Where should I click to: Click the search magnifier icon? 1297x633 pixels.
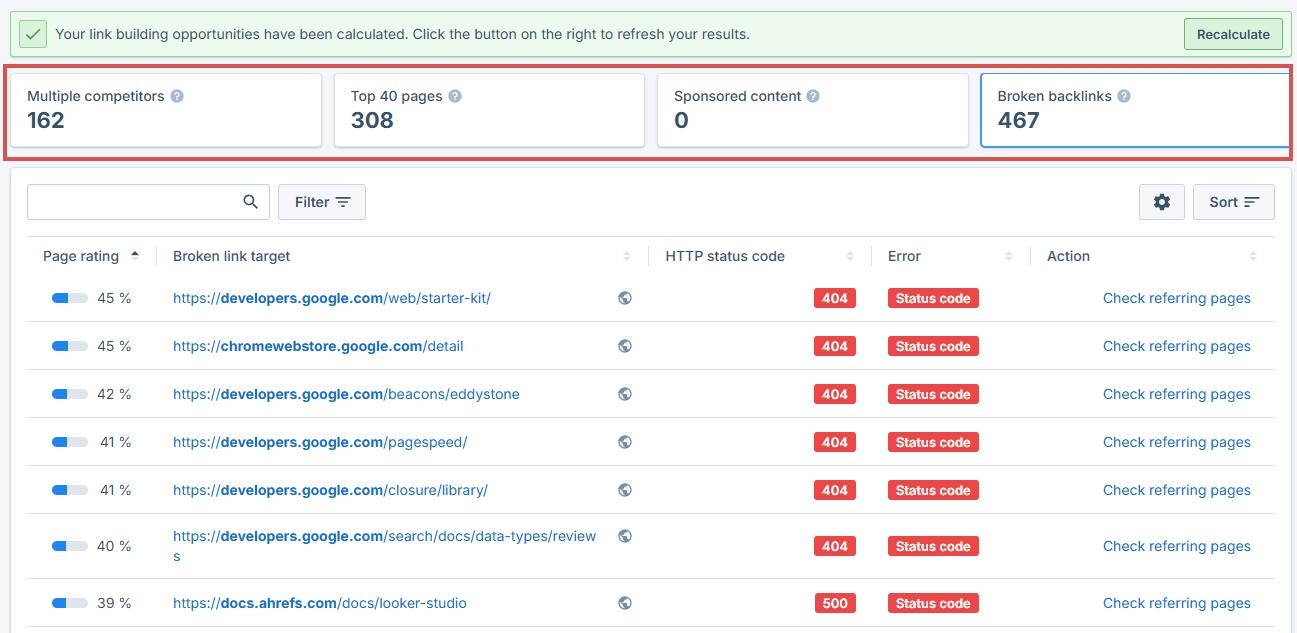click(251, 202)
